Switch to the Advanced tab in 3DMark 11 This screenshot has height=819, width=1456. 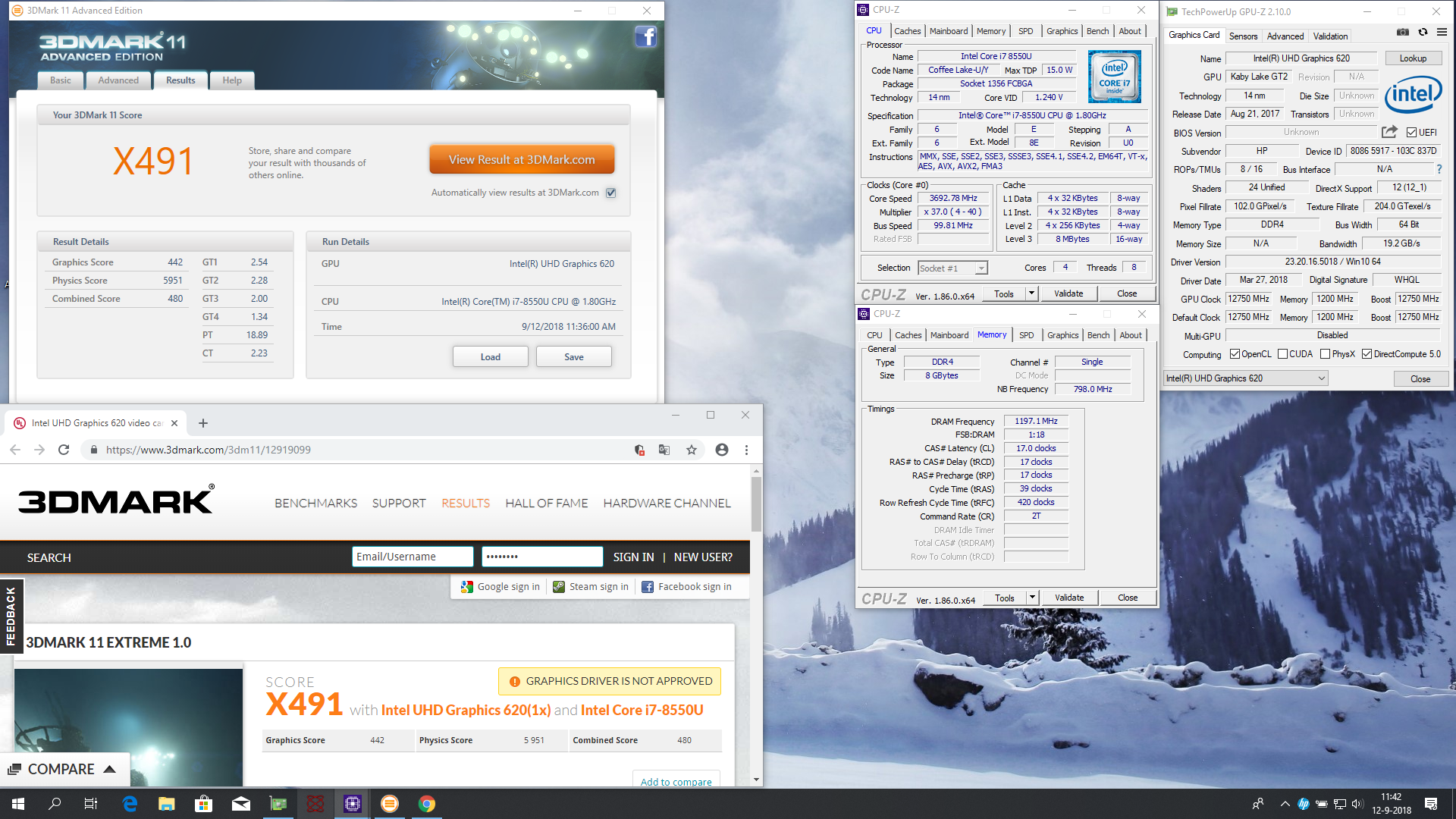click(x=118, y=80)
